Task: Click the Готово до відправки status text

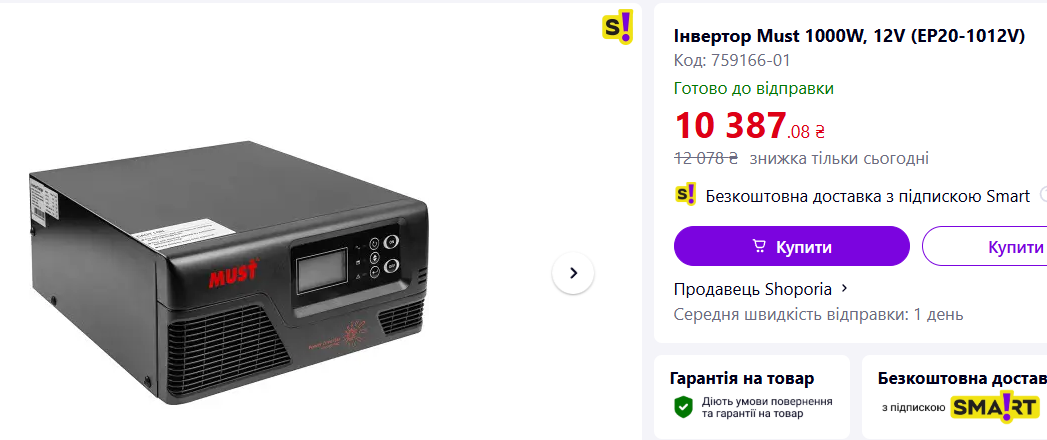Action: (753, 88)
